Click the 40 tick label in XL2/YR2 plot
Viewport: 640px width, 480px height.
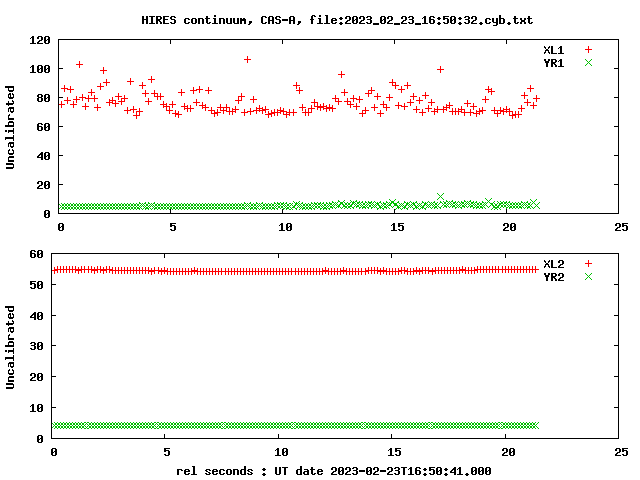(36, 316)
